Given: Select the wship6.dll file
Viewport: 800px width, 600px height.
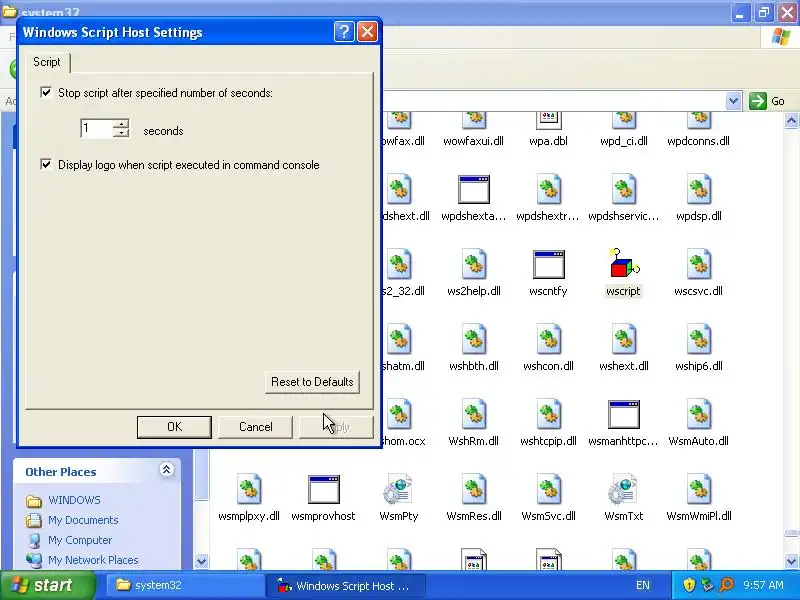Looking at the screenshot, I should point(698,348).
